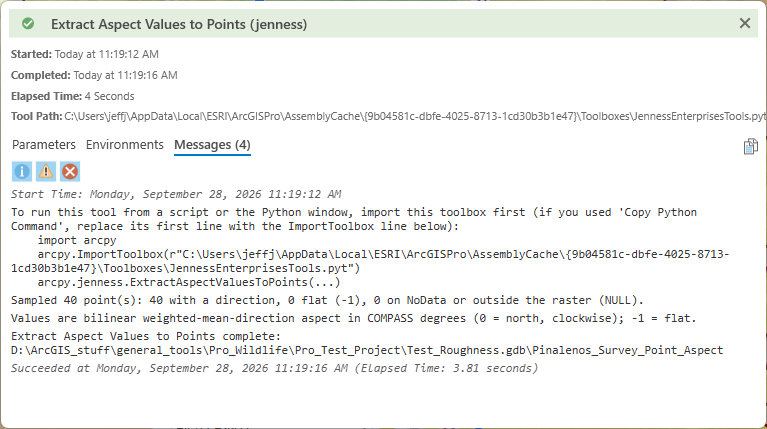Switch to the Environments tab
The image size is (767, 429).
pyautogui.click(x=125, y=145)
